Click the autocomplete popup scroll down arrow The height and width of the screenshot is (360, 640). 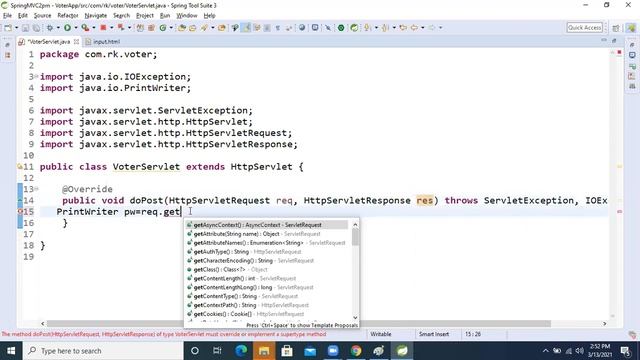[x=355, y=317]
